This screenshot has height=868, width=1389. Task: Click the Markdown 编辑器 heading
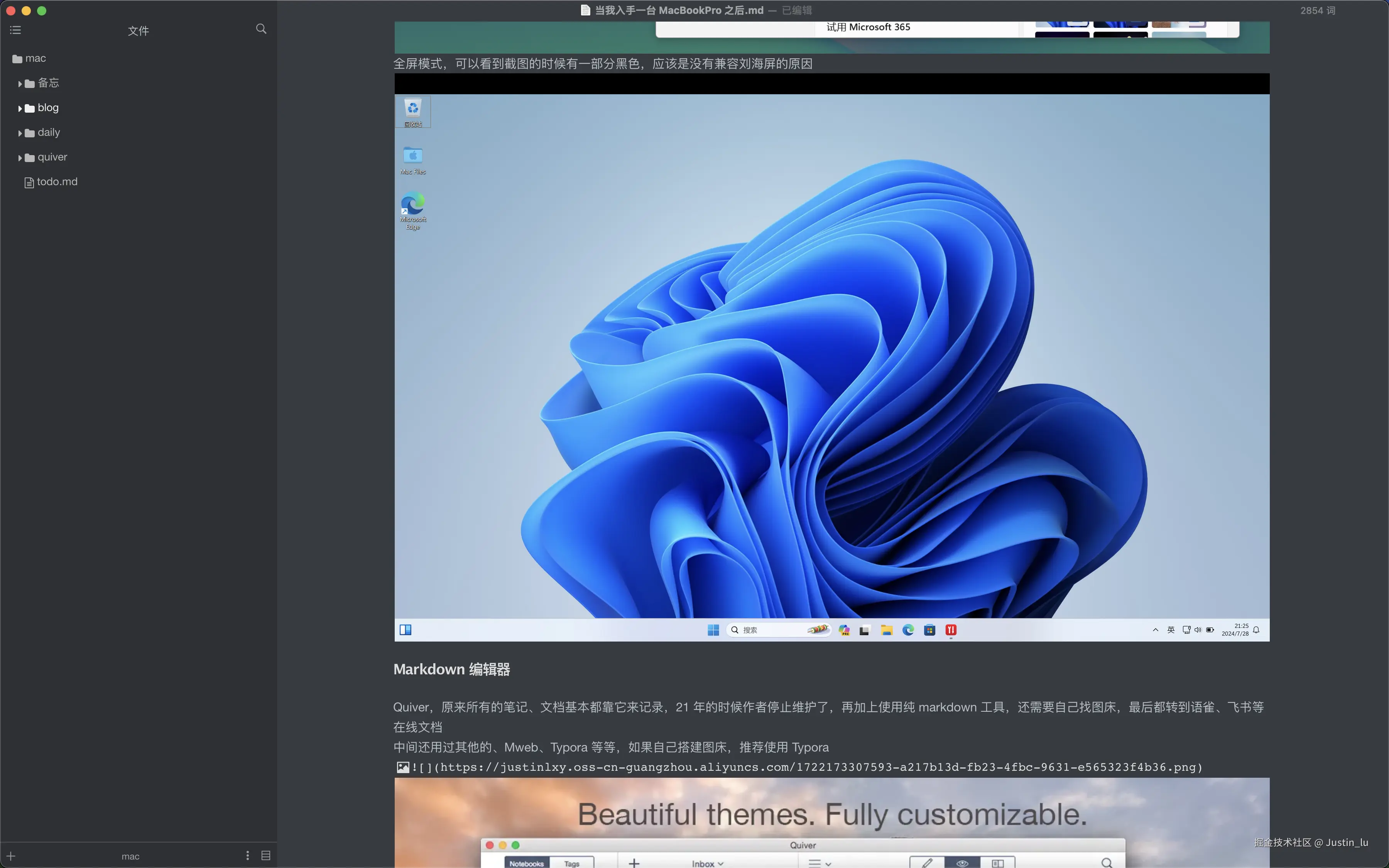(452, 669)
